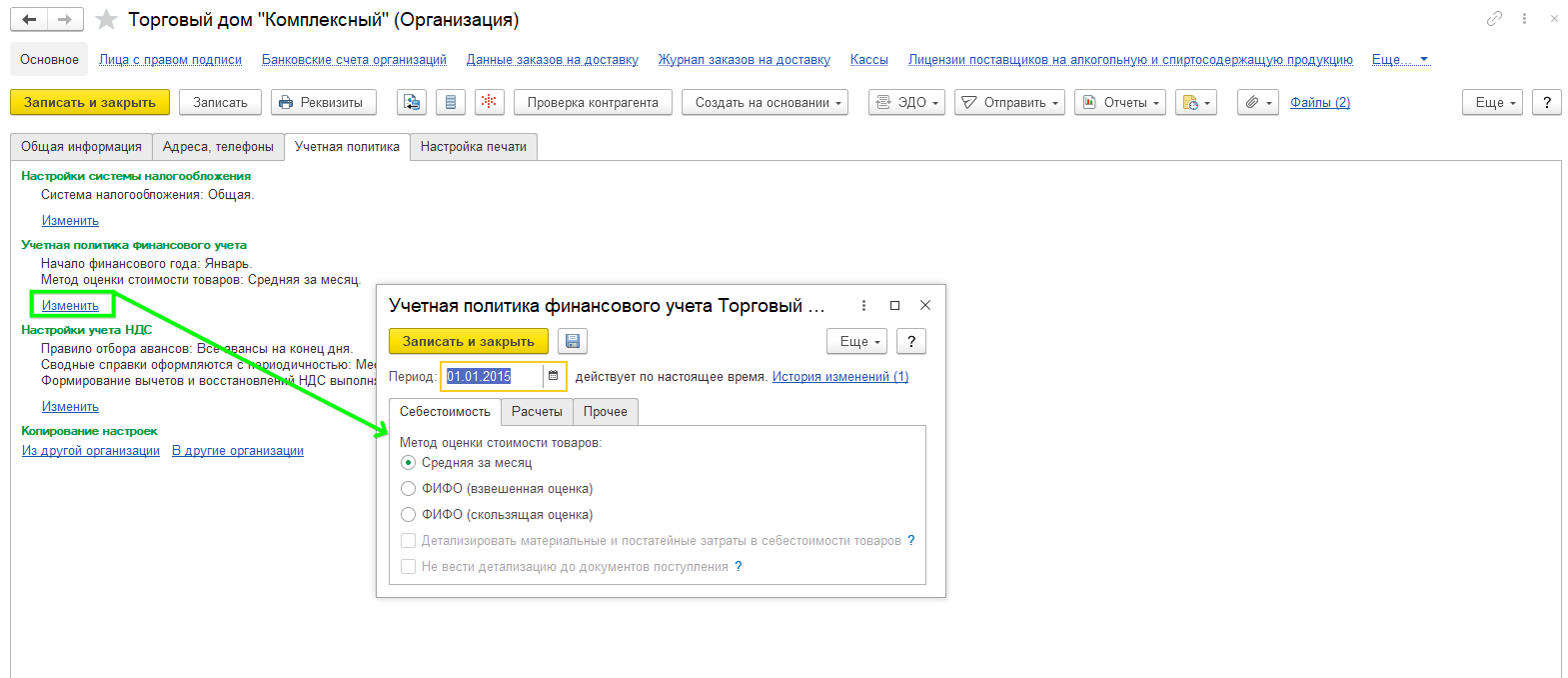The width and height of the screenshot is (1568, 678).
Task: Click the red dotted star icon button
Action: pos(488,102)
